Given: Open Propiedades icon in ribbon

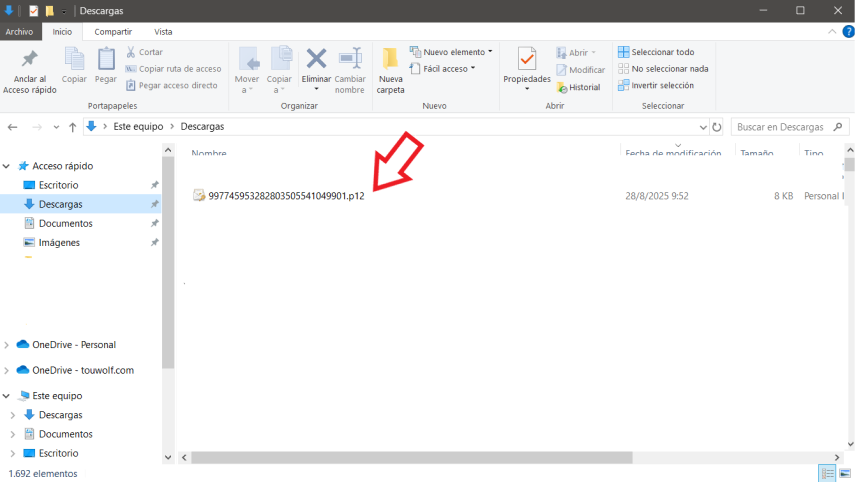Looking at the screenshot, I should pyautogui.click(x=527, y=60).
